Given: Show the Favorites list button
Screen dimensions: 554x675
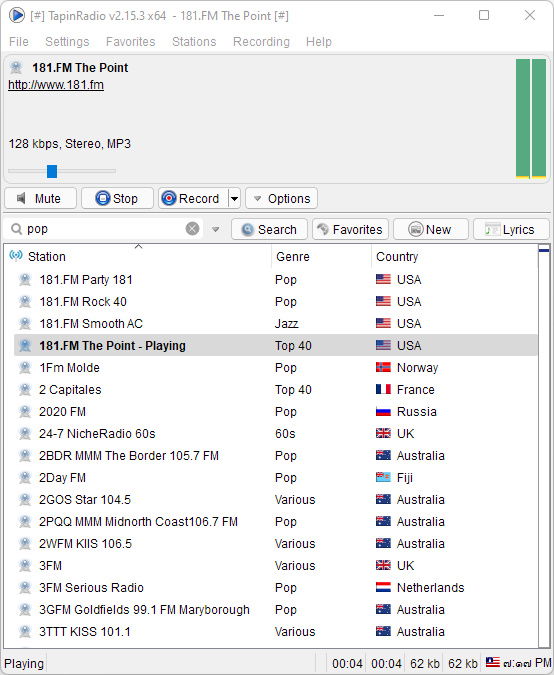Looking at the screenshot, I should (350, 229).
